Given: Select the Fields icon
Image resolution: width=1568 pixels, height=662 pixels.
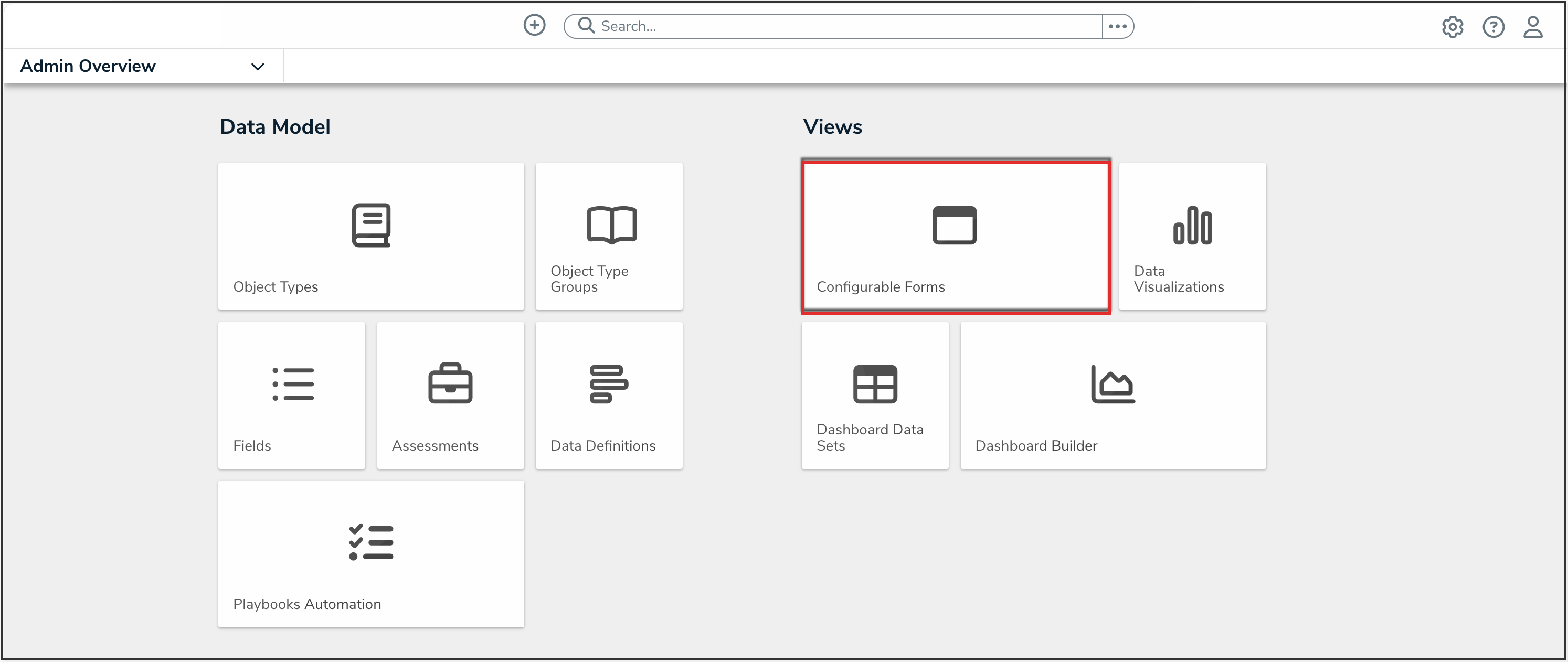Looking at the screenshot, I should pos(292,383).
